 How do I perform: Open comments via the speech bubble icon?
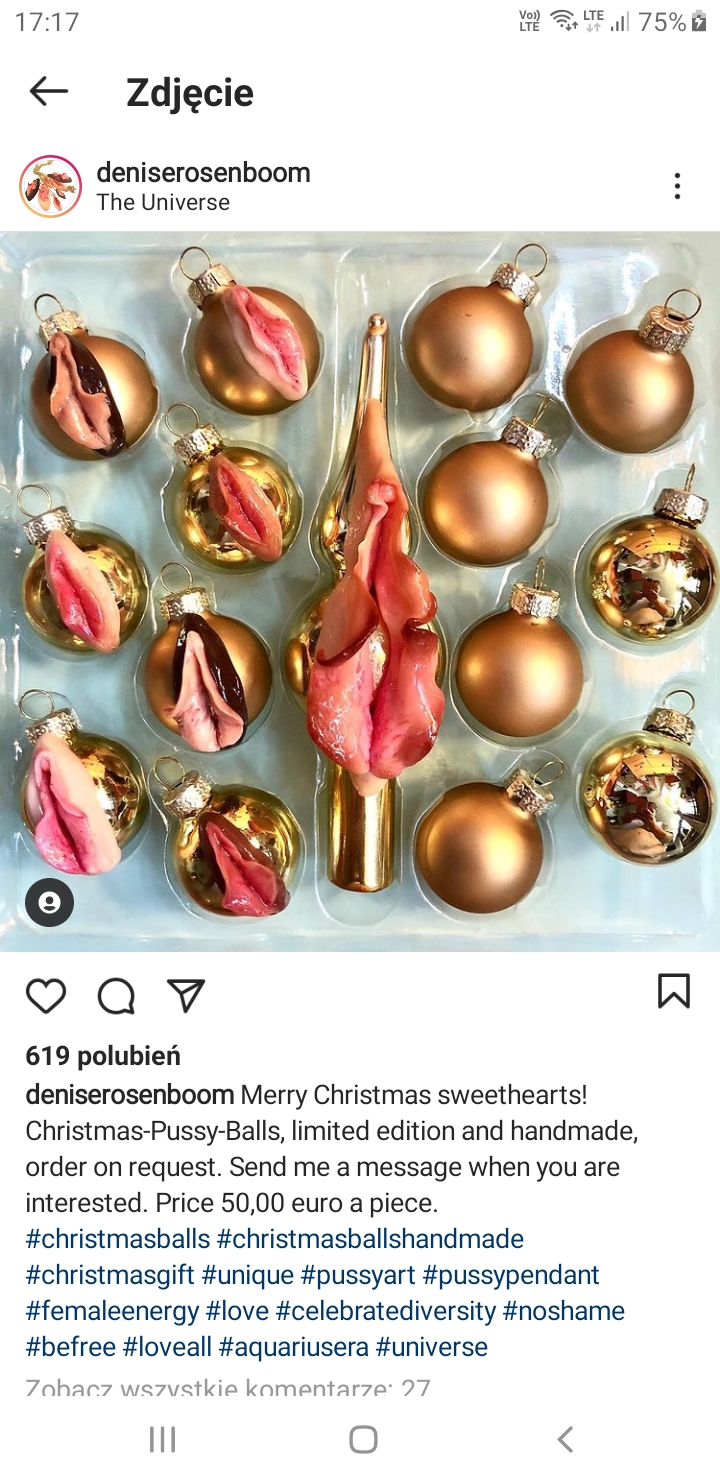[116, 995]
